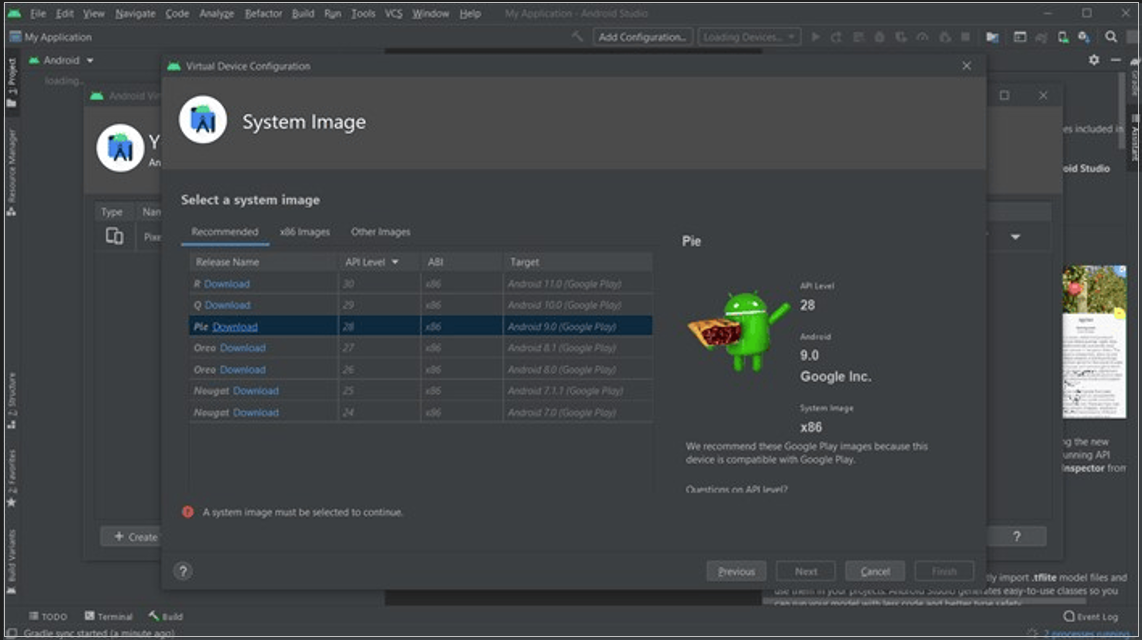1142x640 pixels.
Task: Open the Loading Devices dropdown
Action: [748, 37]
